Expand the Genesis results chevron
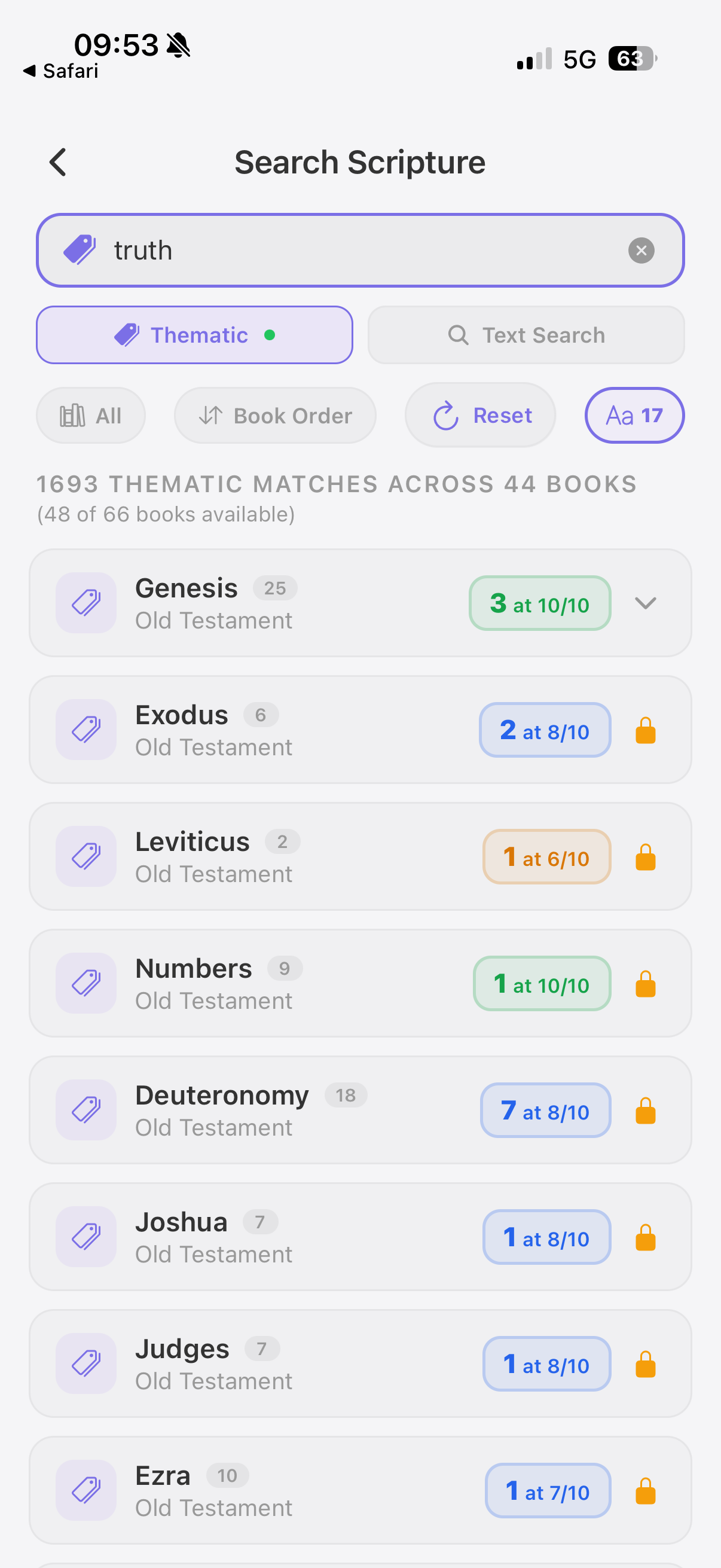This screenshot has height=1568, width=721. (645, 603)
